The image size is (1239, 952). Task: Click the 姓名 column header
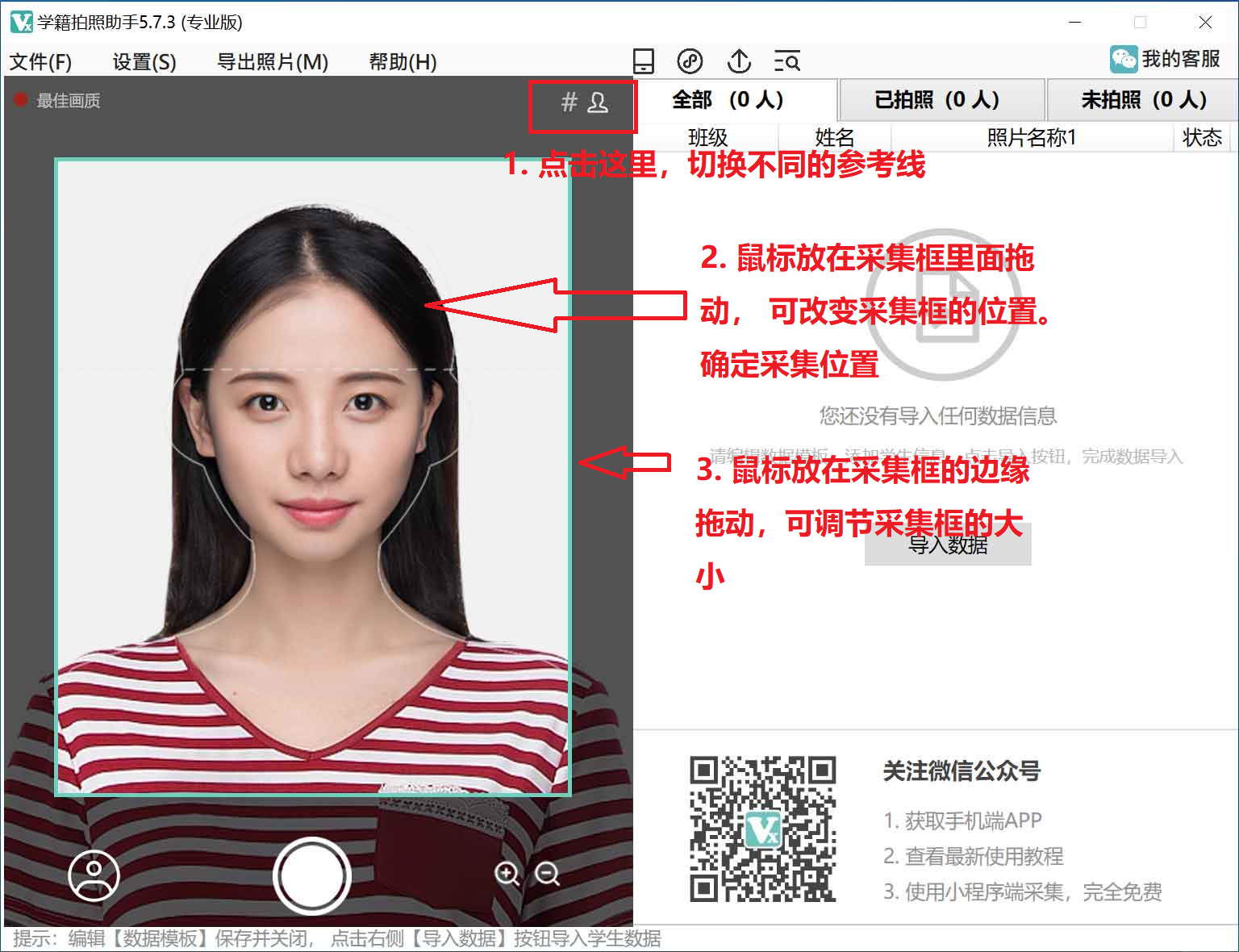pyautogui.click(x=834, y=138)
